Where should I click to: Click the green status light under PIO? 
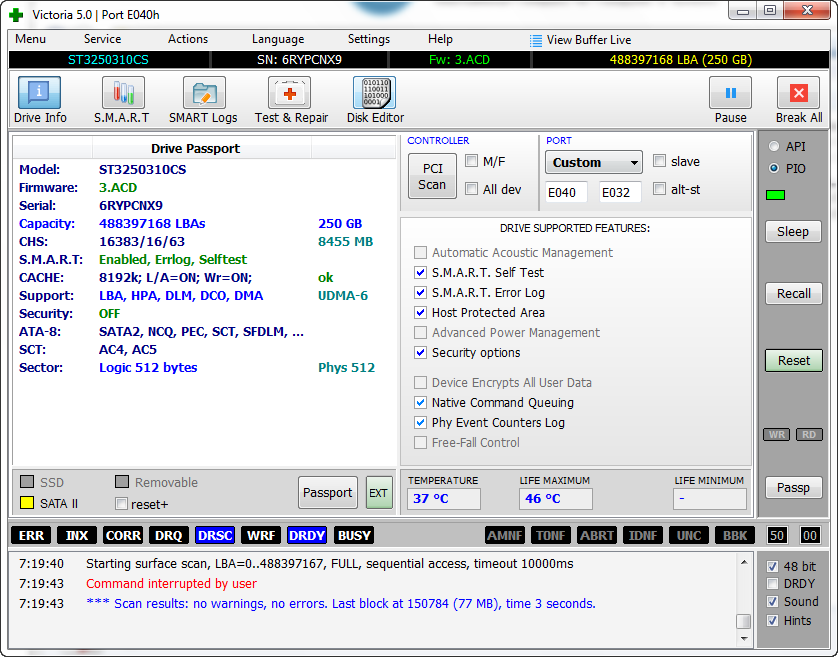(775, 195)
